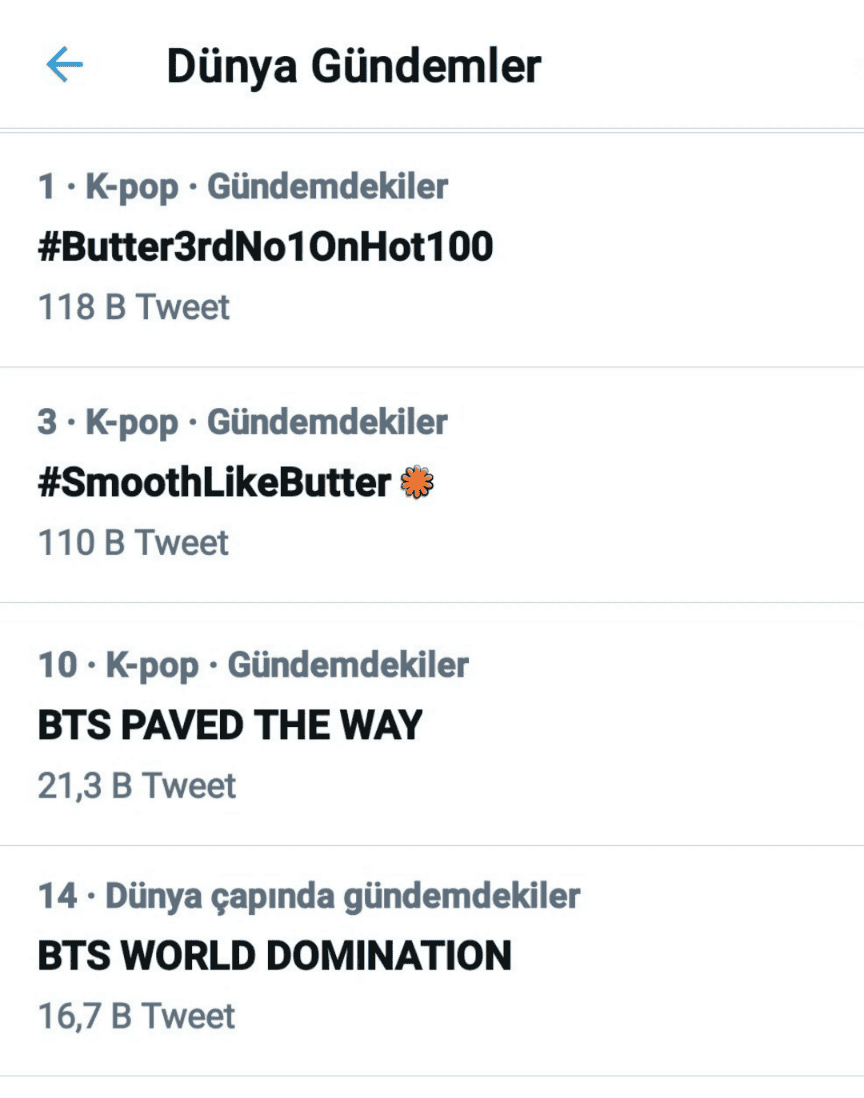Viewport: 864px width, 1098px height.
Task: Tap the "16,7 B Tweet" count
Action: click(137, 1016)
